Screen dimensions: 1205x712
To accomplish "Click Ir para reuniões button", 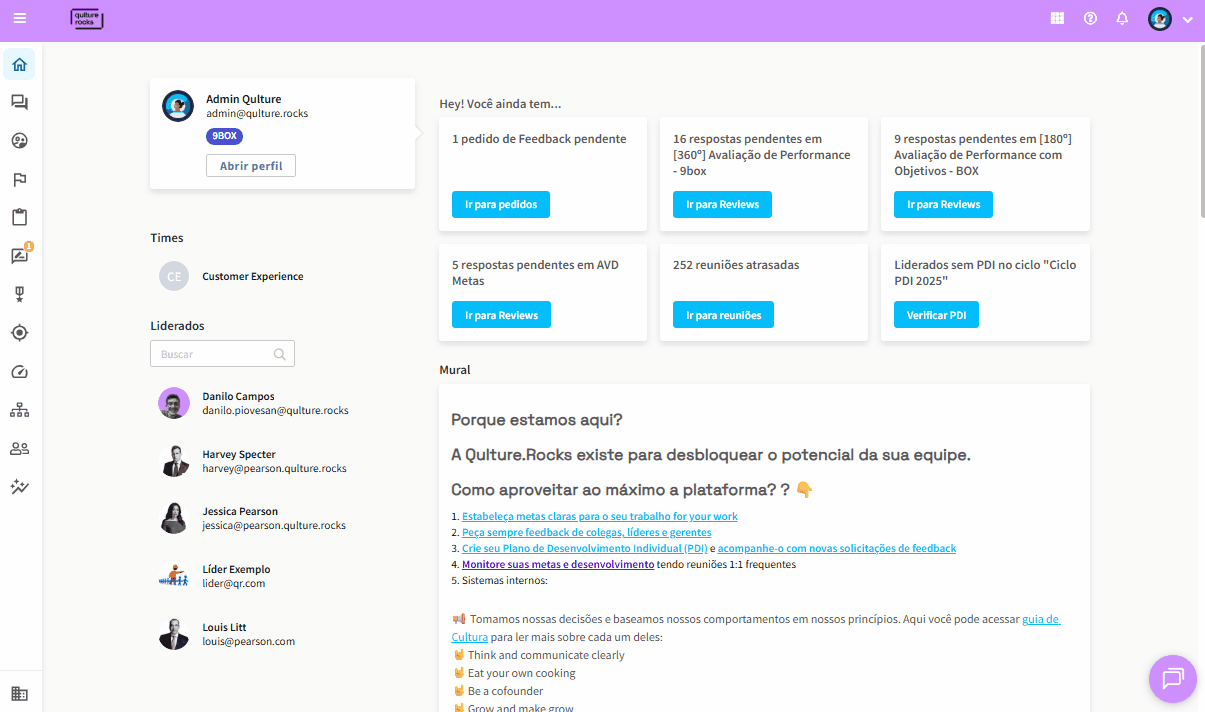I will [x=723, y=315].
